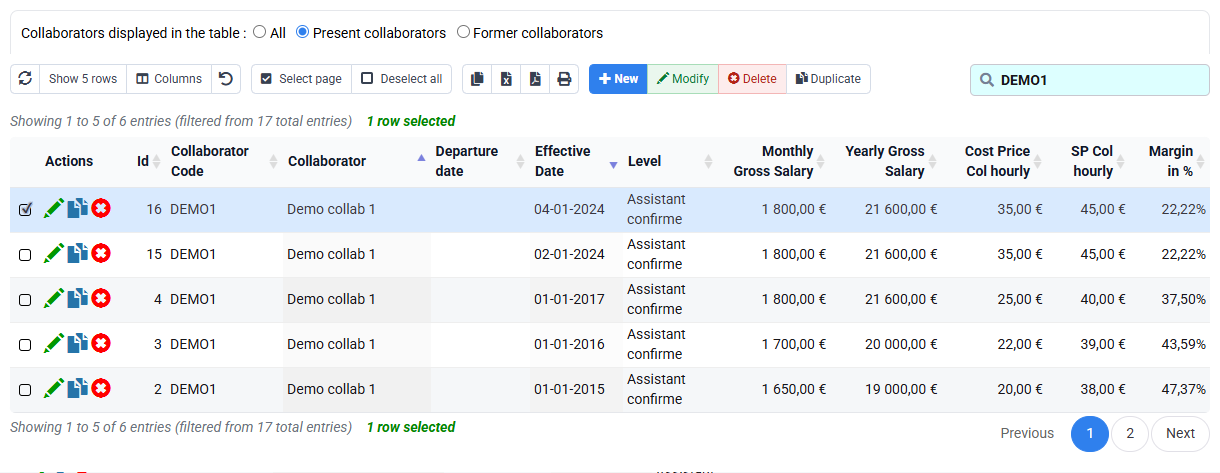Viewport: 1220px width, 473px height.
Task: Check the checkbox for row Id 15
Action: (26, 255)
